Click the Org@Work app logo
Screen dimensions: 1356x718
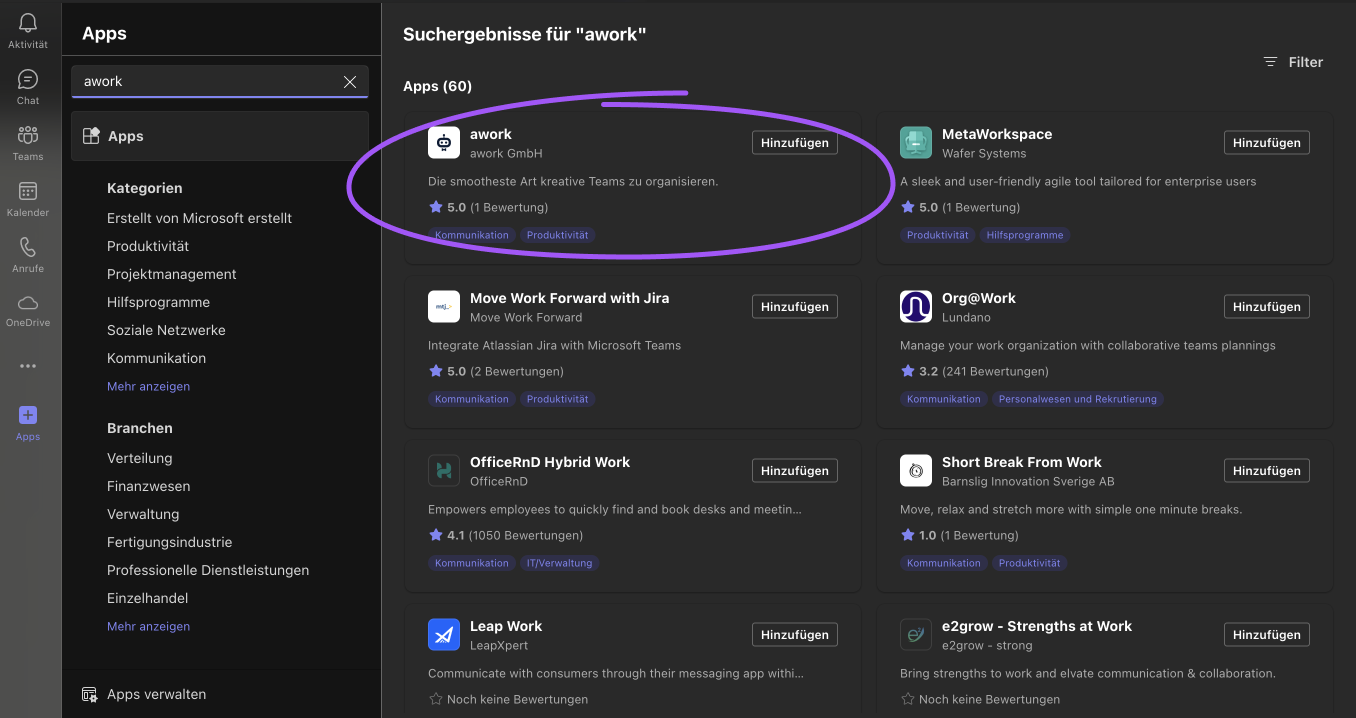[x=916, y=307]
